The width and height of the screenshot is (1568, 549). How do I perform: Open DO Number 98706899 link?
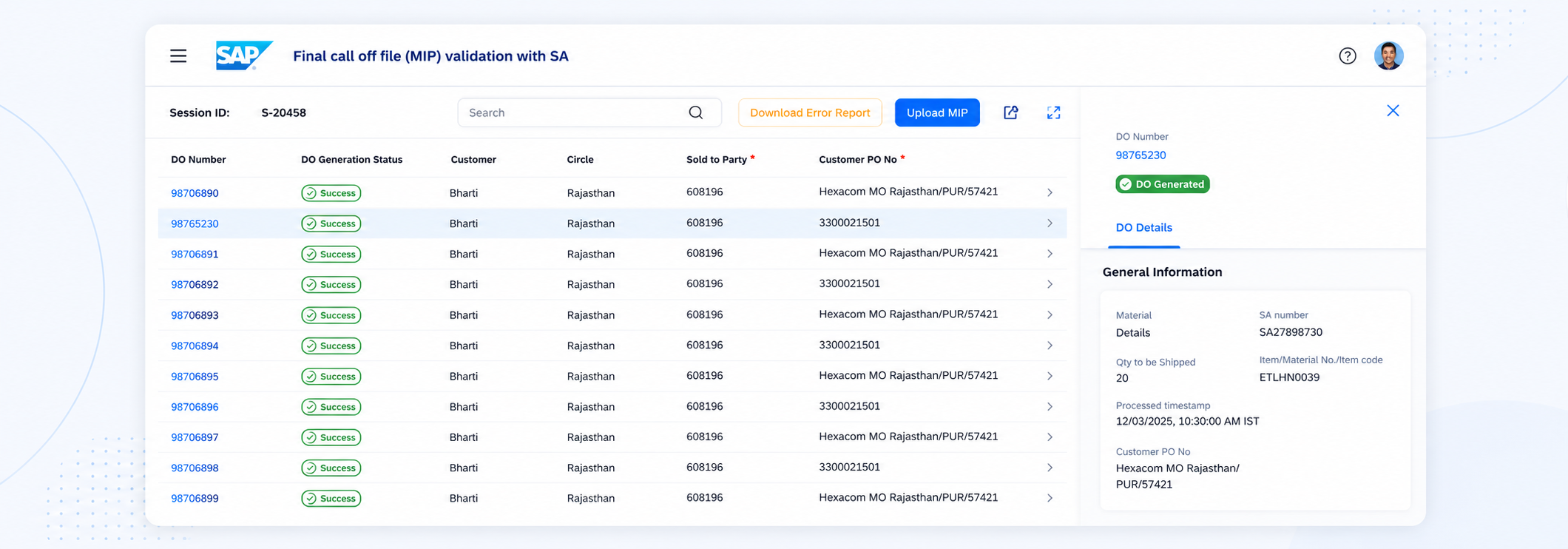[195, 499]
